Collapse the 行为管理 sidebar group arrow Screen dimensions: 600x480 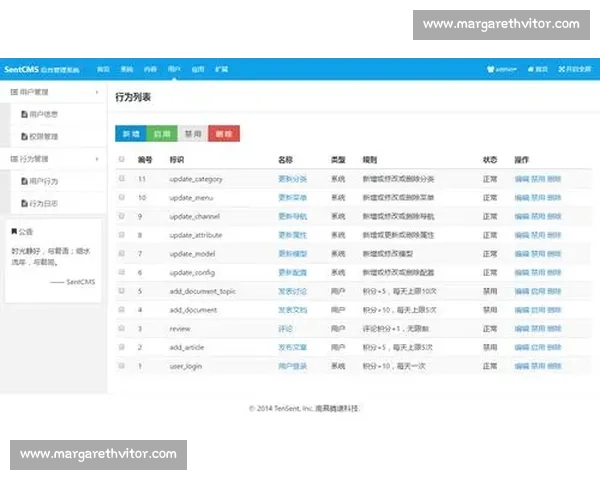pos(97,159)
